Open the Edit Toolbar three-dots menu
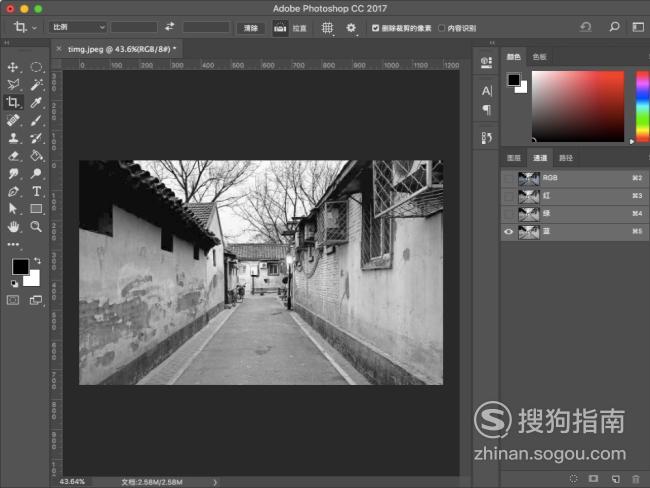This screenshot has height=488, width=650. tap(13, 244)
